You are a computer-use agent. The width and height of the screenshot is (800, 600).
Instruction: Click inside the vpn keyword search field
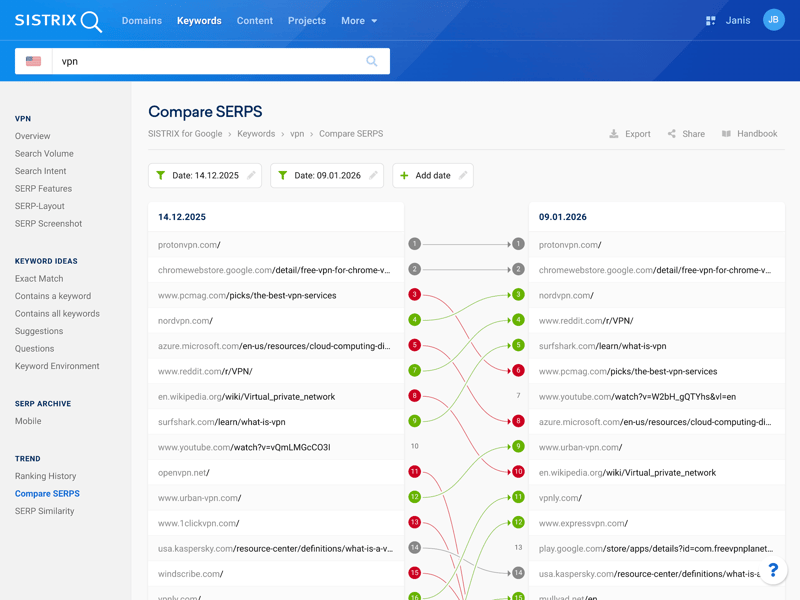click(200, 61)
